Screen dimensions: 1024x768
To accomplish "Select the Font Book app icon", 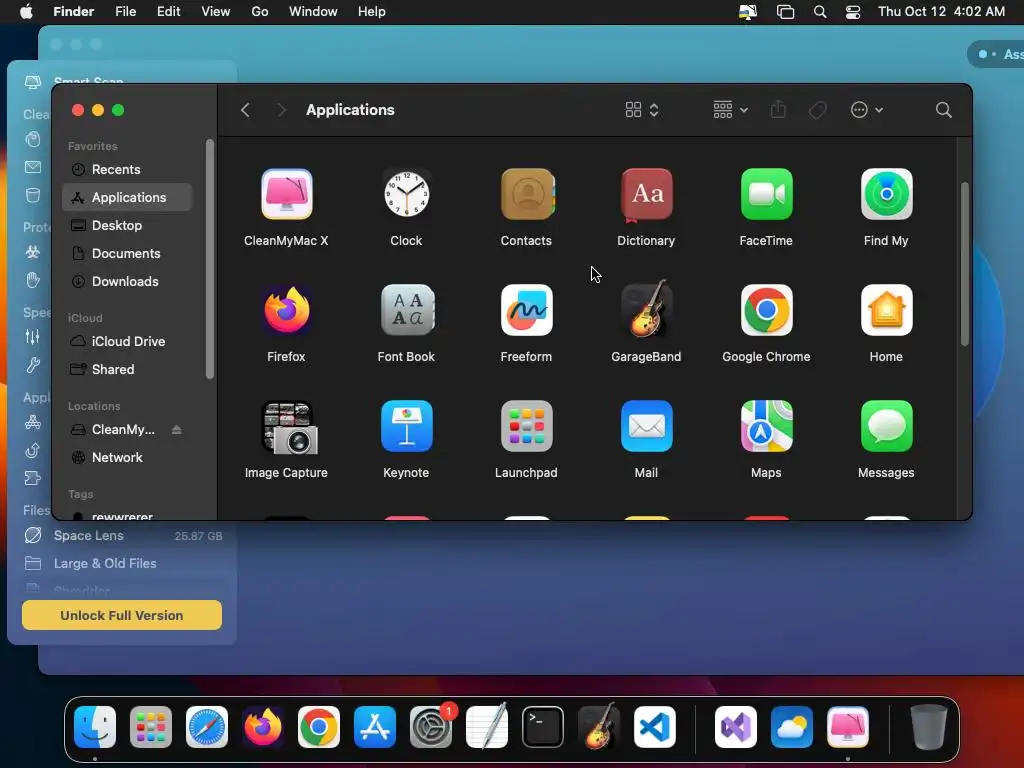I will (406, 310).
